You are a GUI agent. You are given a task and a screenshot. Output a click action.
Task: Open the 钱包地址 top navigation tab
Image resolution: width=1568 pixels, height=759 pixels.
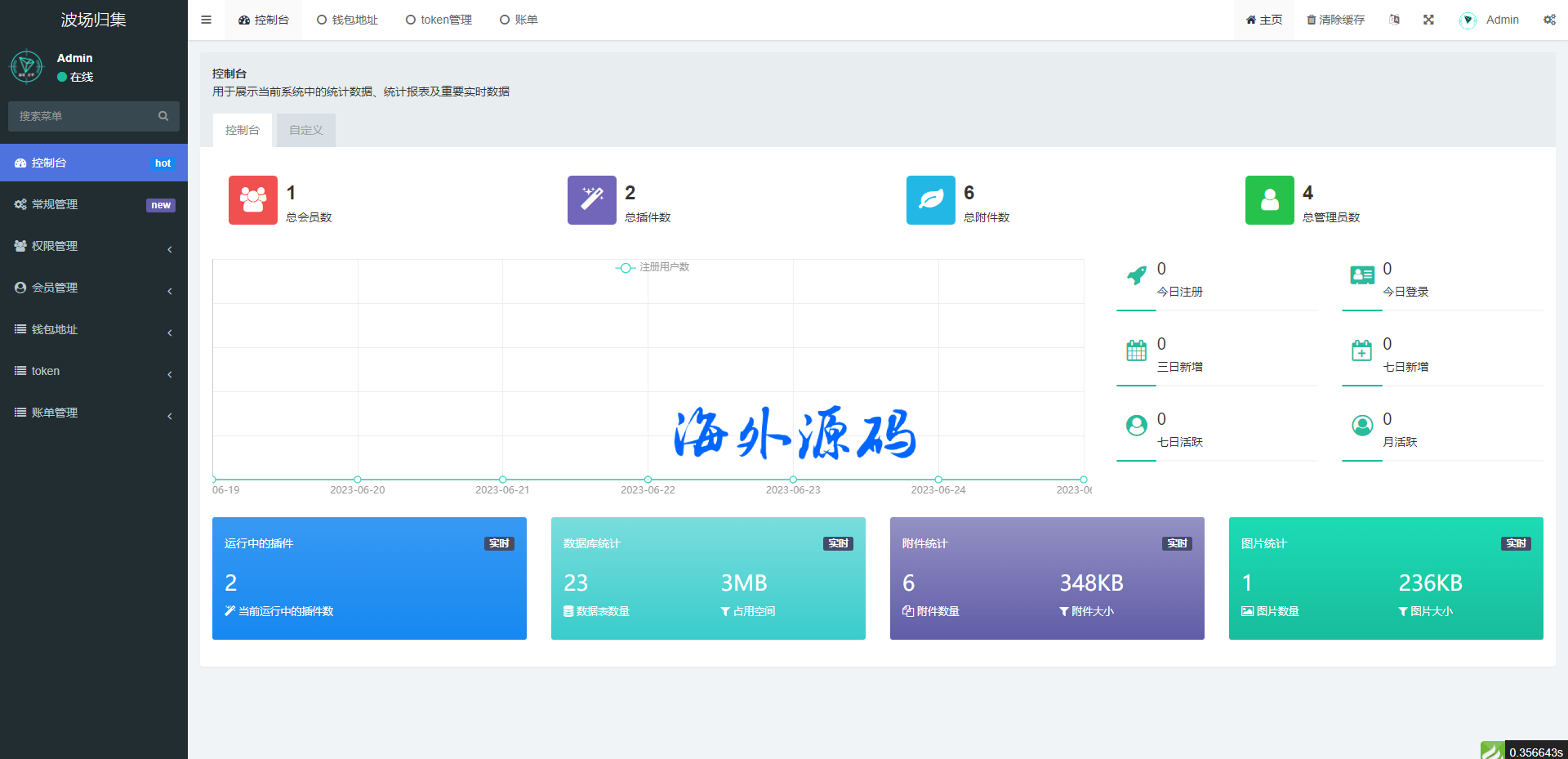point(347,20)
